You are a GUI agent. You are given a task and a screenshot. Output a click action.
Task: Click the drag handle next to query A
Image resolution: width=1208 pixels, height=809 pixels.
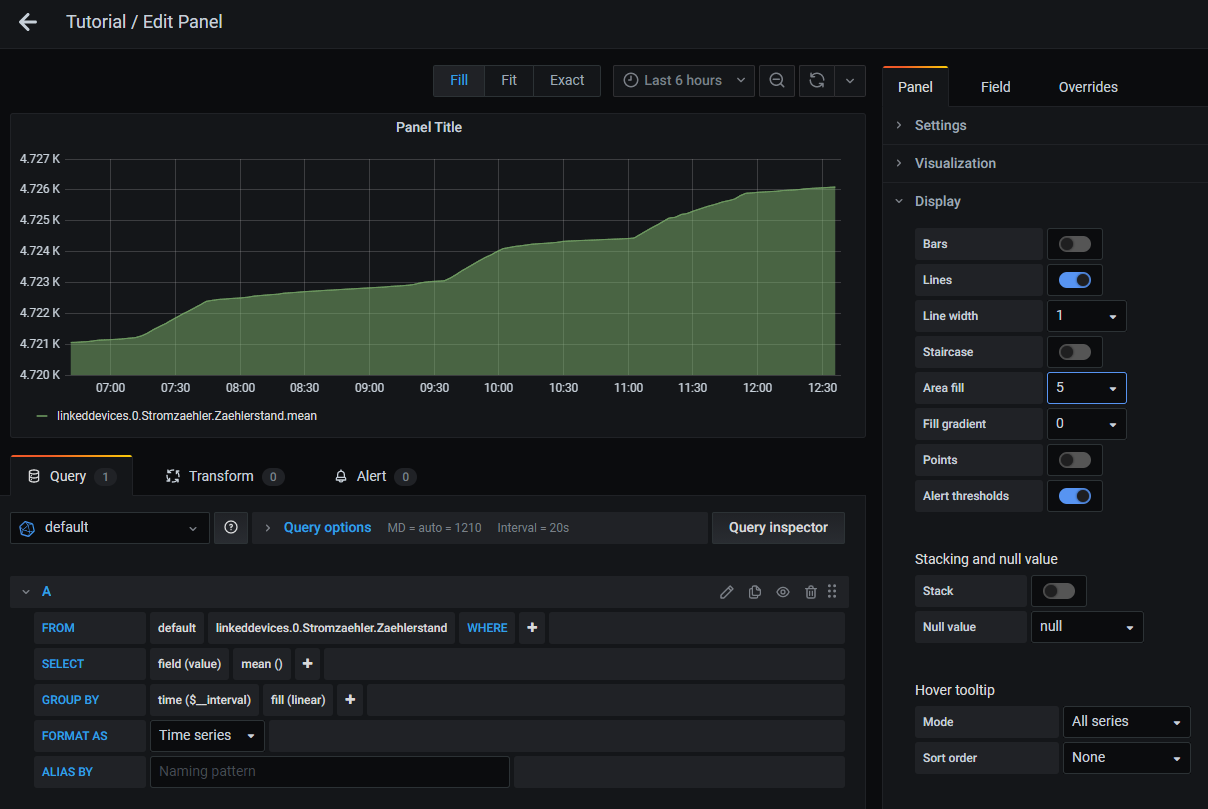(x=832, y=591)
